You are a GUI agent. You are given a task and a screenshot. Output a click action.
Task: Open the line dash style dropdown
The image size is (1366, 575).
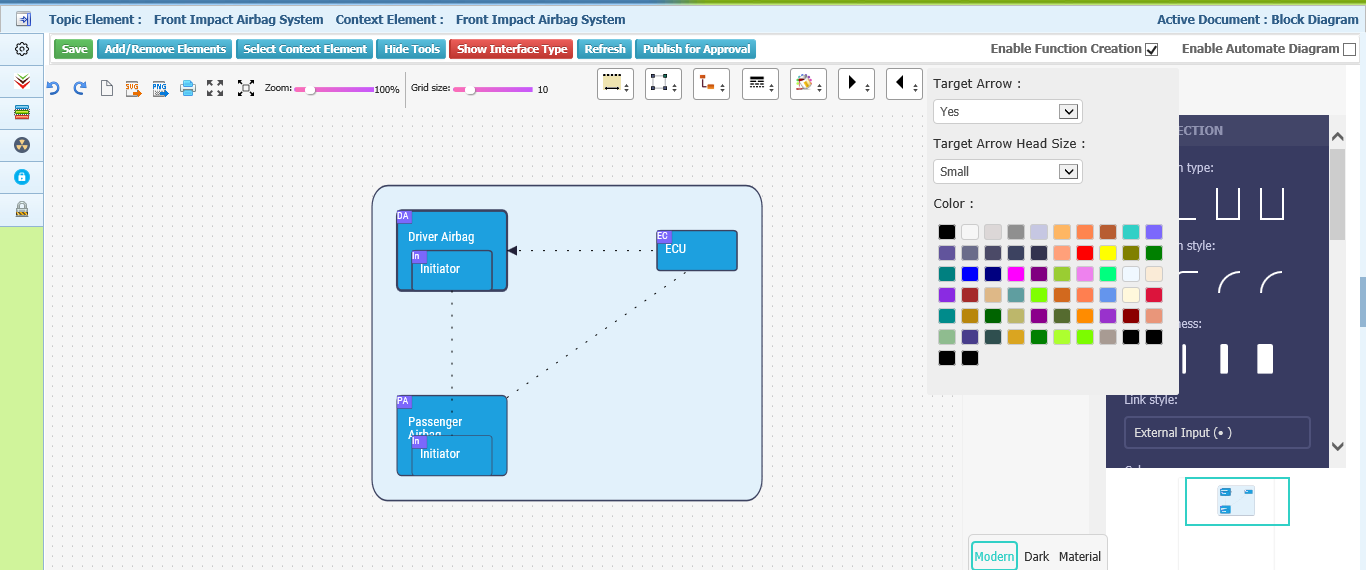(760, 84)
